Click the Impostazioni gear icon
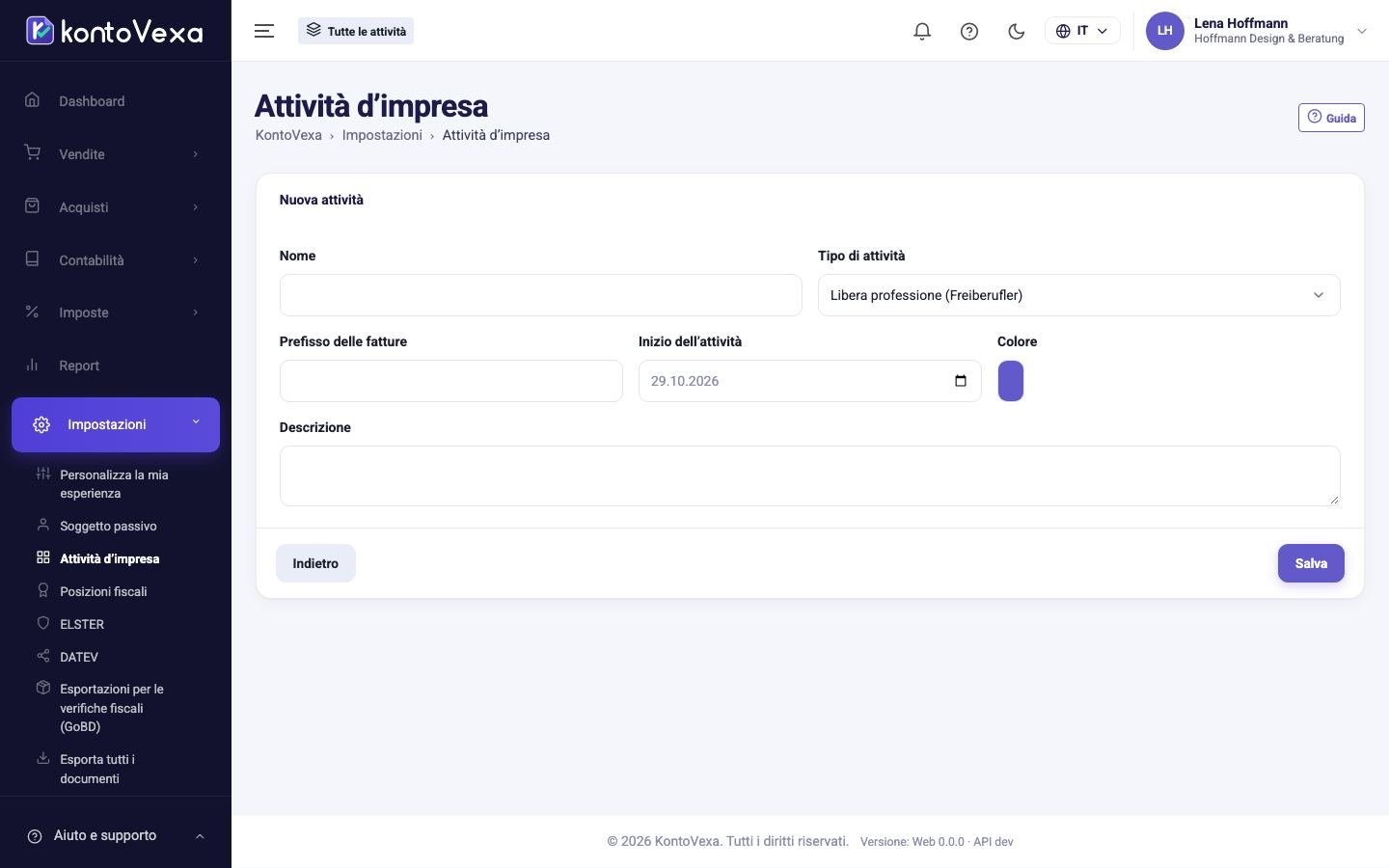Screen dimensions: 1389x868 (x=41, y=424)
